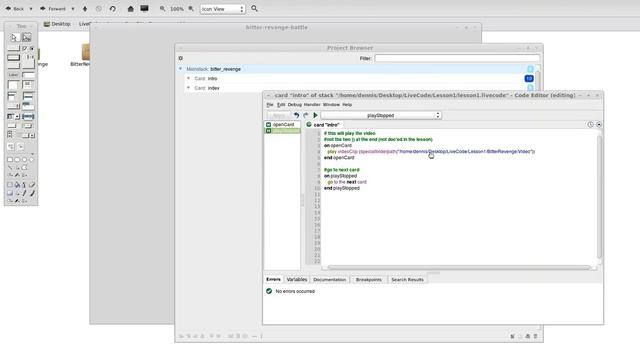640x360 pixels.
Task: Select the openCard handler in list
Action: pos(282,124)
